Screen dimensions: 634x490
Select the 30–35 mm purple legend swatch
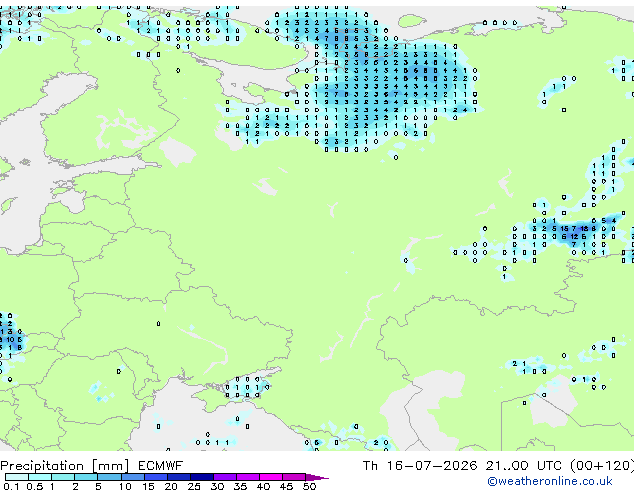(x=224, y=477)
